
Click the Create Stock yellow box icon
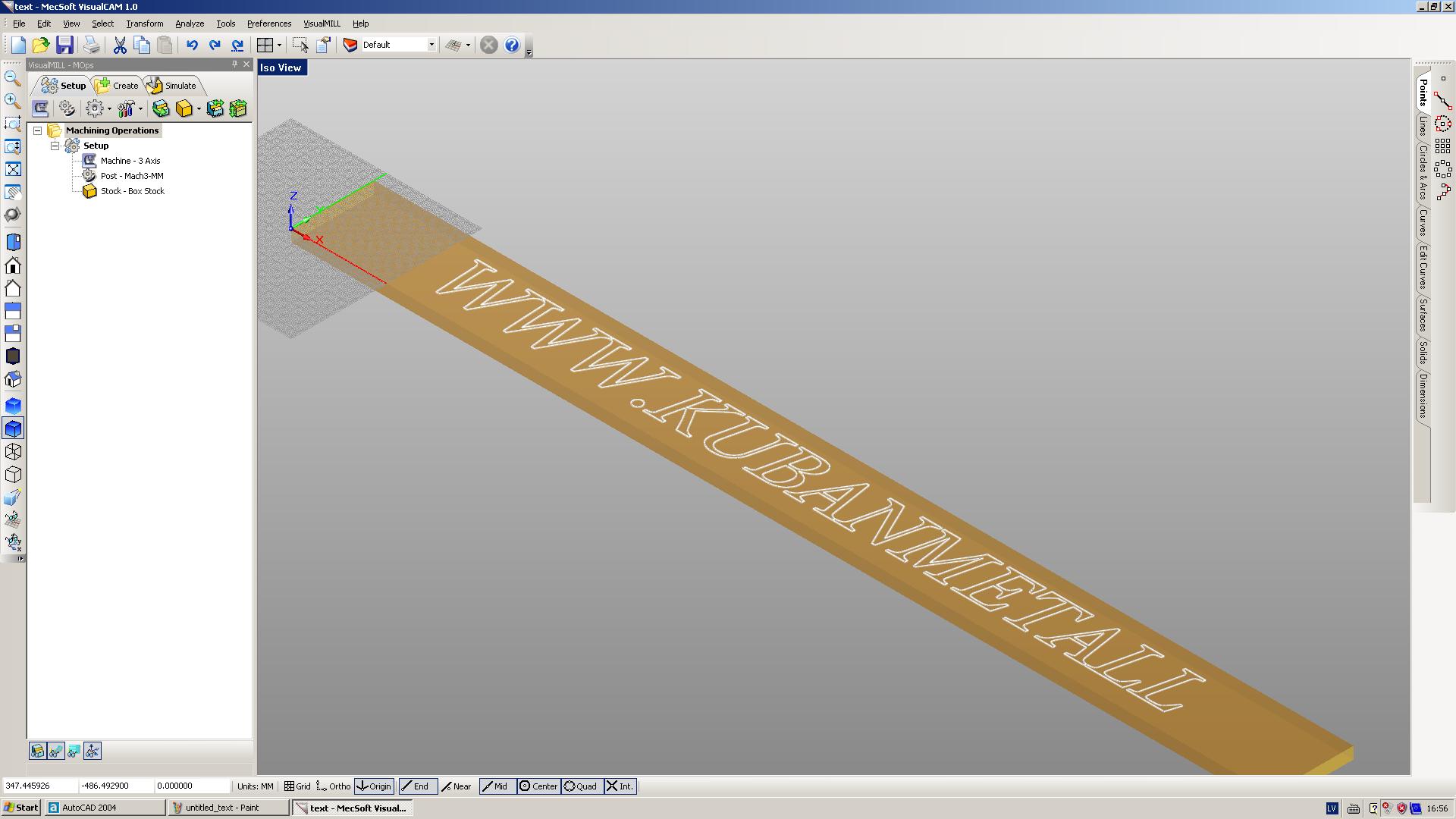(x=184, y=108)
